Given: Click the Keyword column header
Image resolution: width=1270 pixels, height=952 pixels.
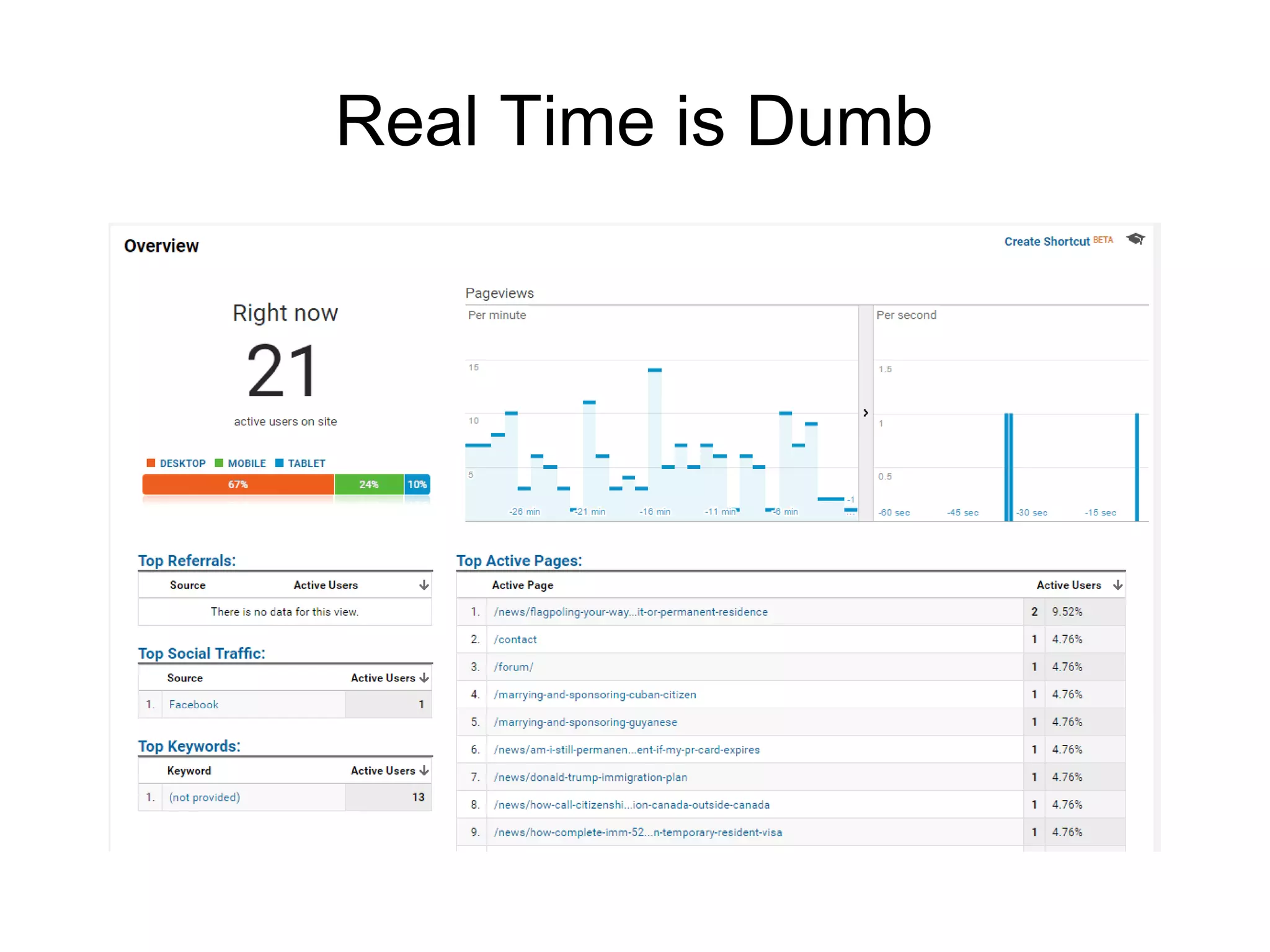Looking at the screenshot, I should (189, 770).
